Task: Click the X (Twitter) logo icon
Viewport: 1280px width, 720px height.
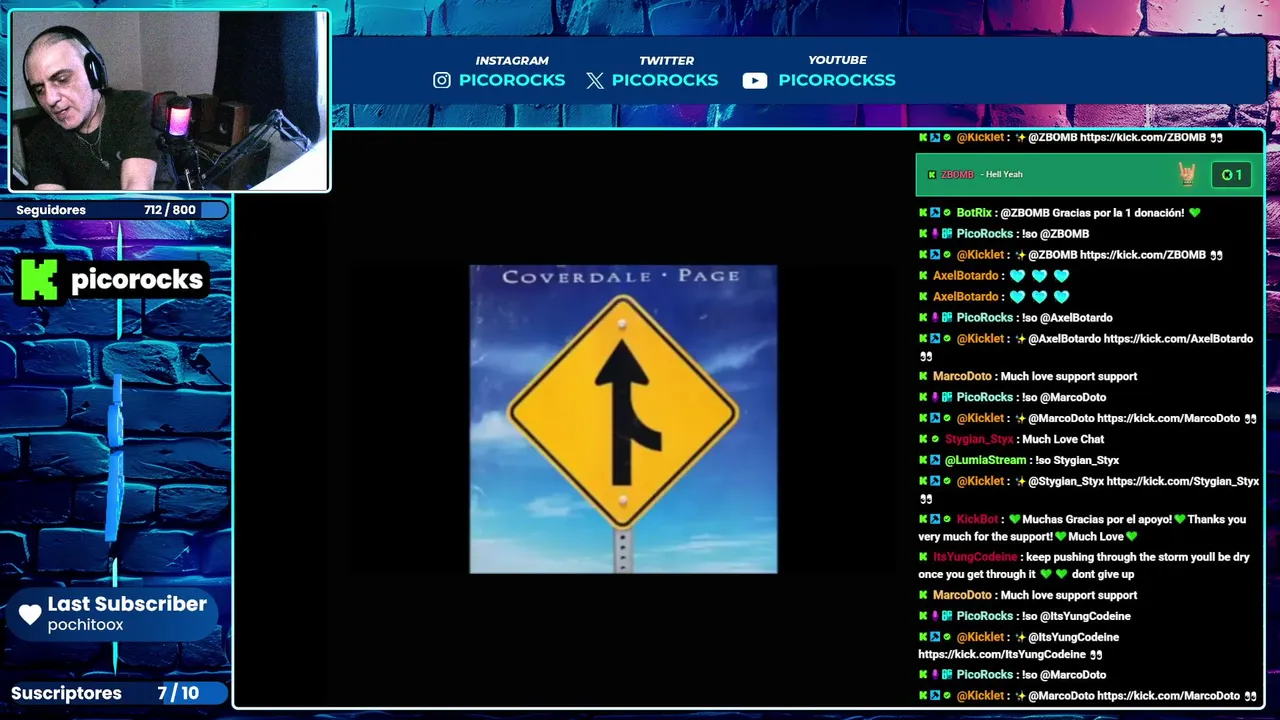Action: [x=595, y=81]
